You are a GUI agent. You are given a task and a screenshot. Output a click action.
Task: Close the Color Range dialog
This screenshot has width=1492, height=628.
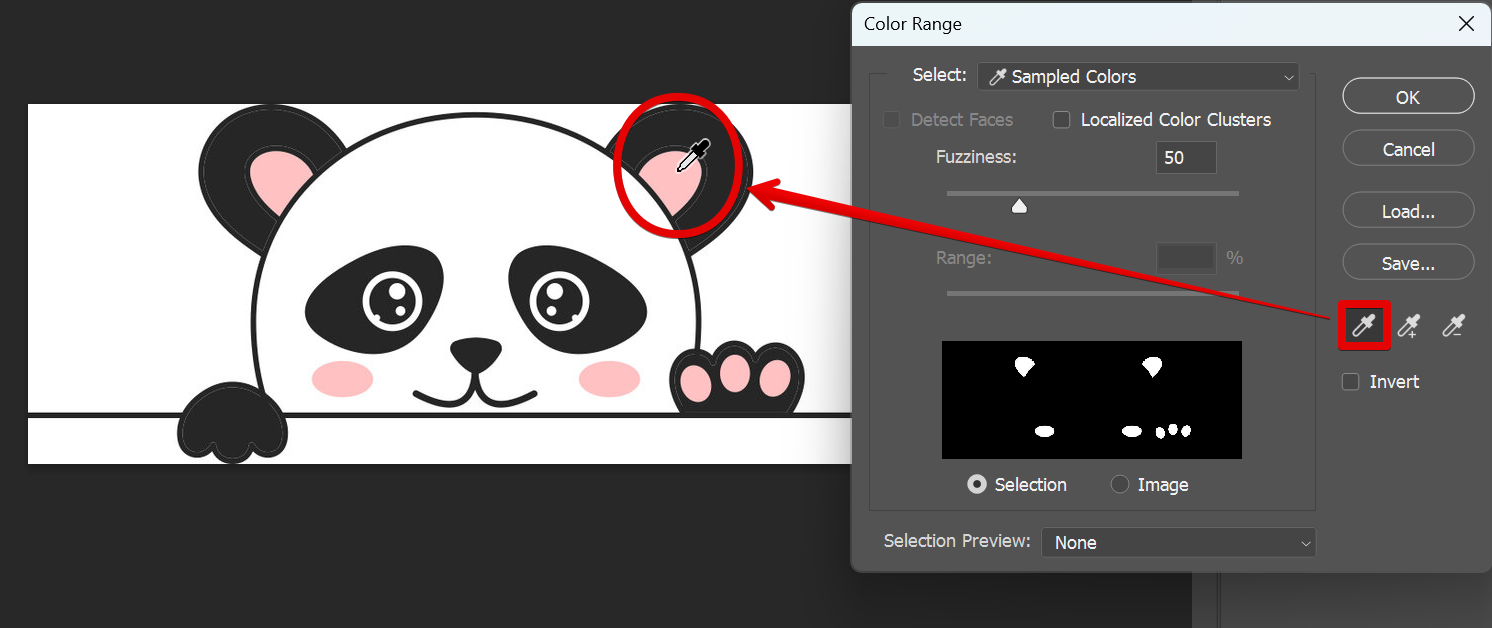(x=1466, y=24)
